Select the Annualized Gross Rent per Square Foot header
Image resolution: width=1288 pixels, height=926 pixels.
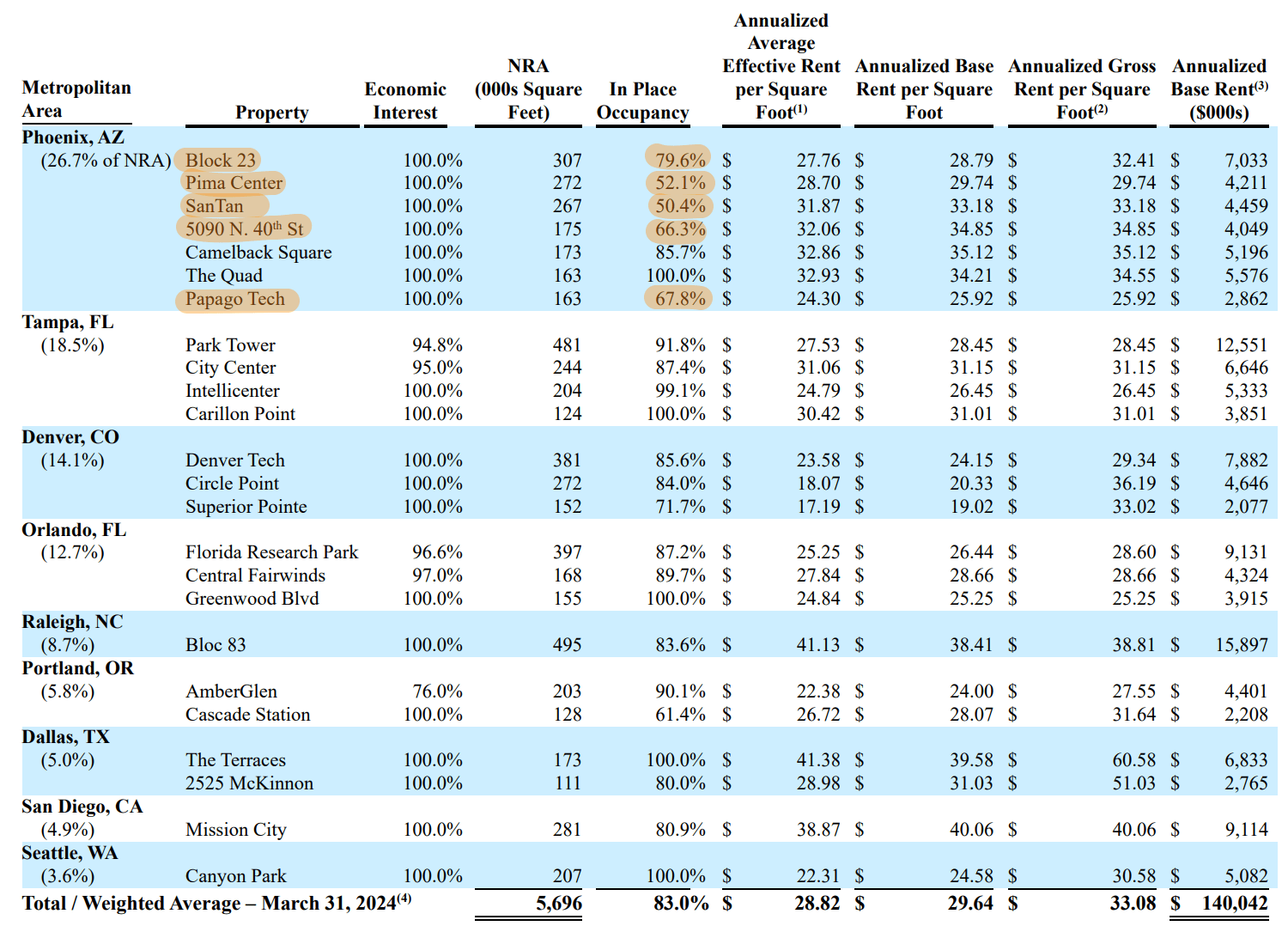(x=1082, y=89)
